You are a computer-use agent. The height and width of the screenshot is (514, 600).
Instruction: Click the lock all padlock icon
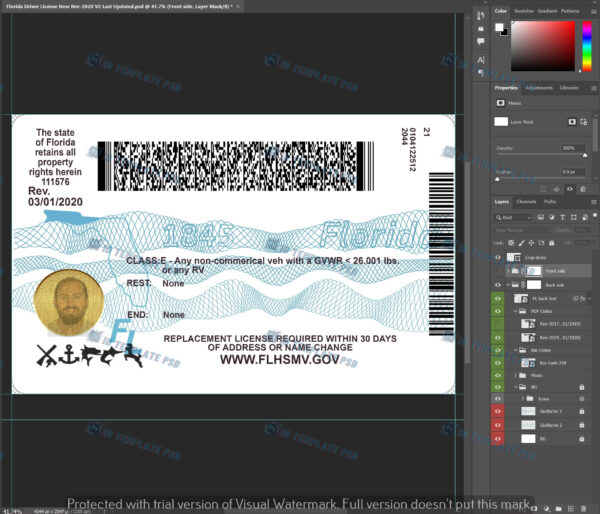coord(551,243)
